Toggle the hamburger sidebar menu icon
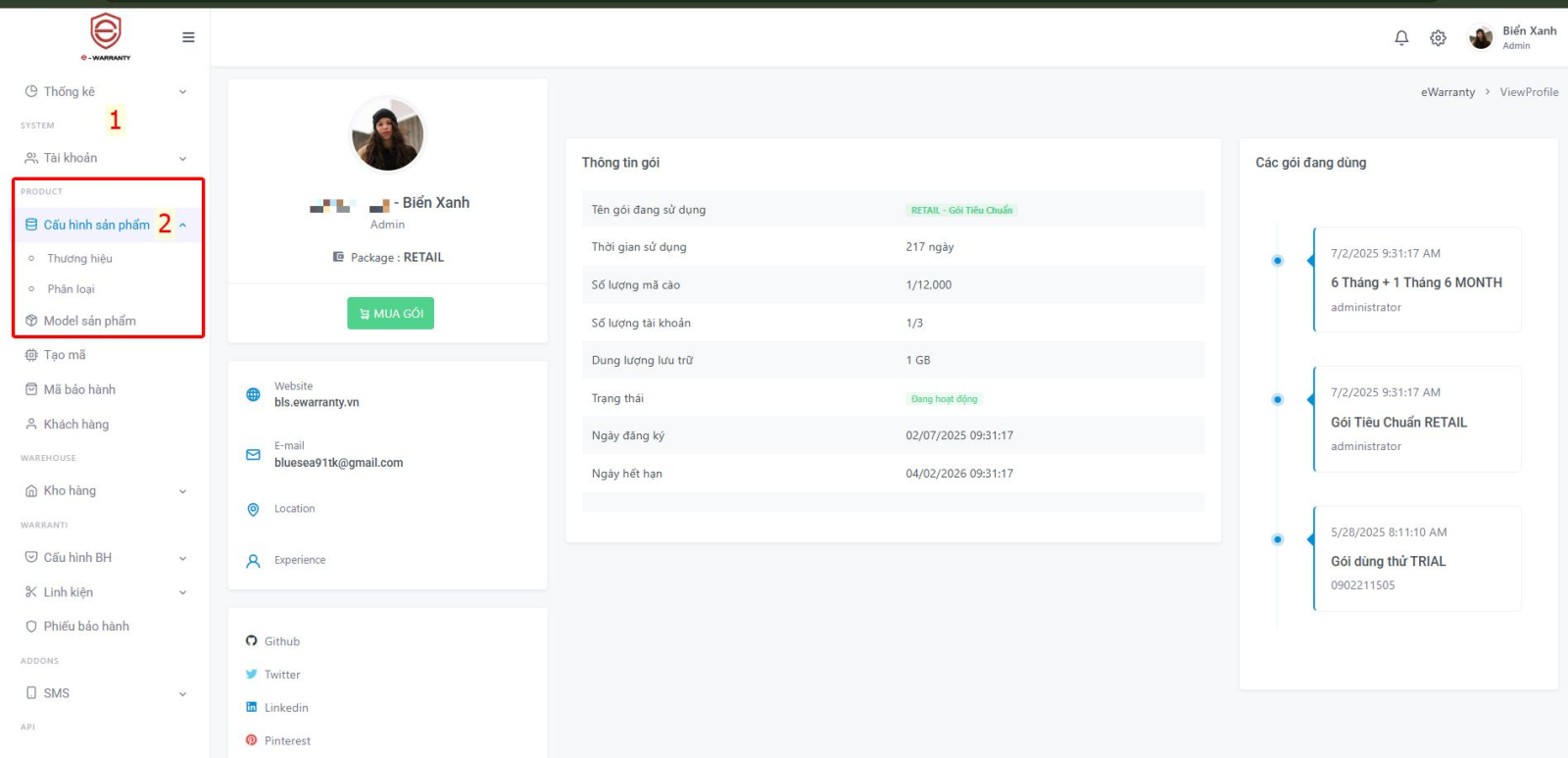Image resolution: width=1568 pixels, height=758 pixels. [188, 37]
